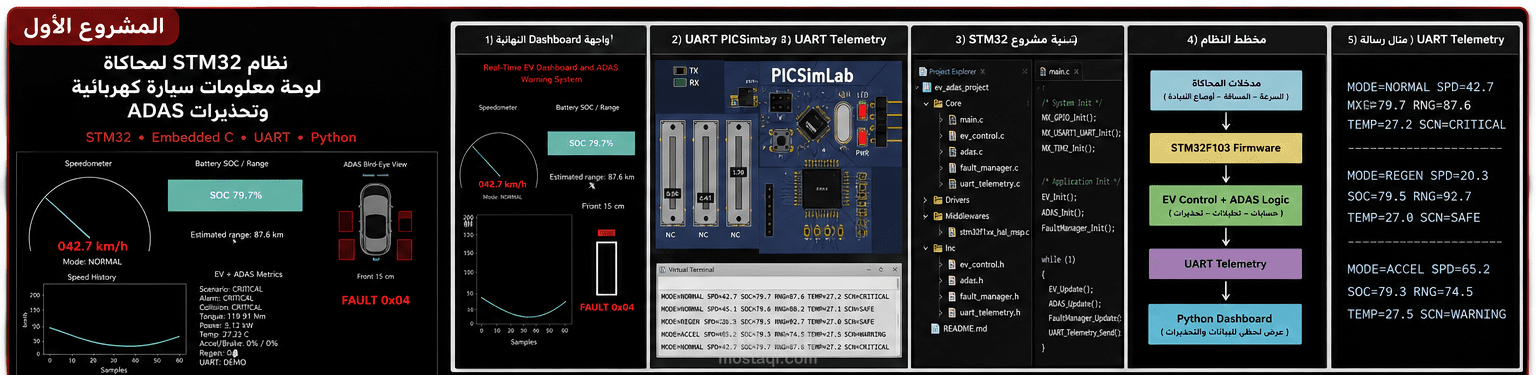Click the red obstacle box above vehicle outline
The width and height of the screenshot is (1536, 375).
pyautogui.click(x=606, y=233)
